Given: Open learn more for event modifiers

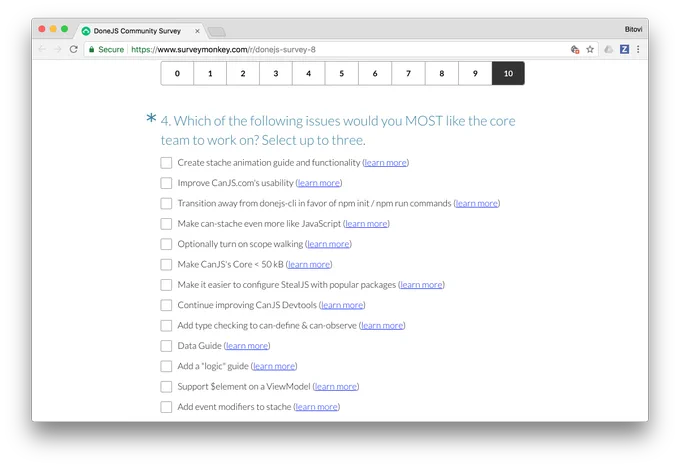Looking at the screenshot, I should [x=317, y=407].
